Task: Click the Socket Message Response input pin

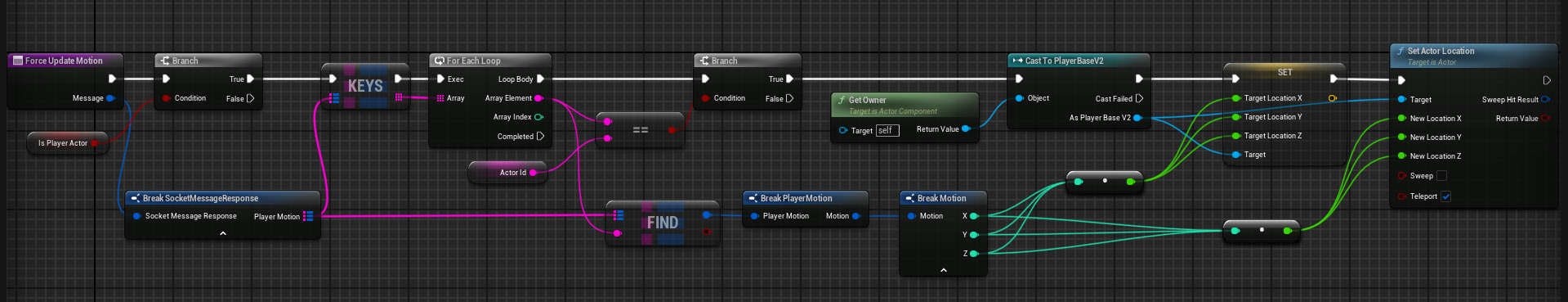Action: (136, 216)
